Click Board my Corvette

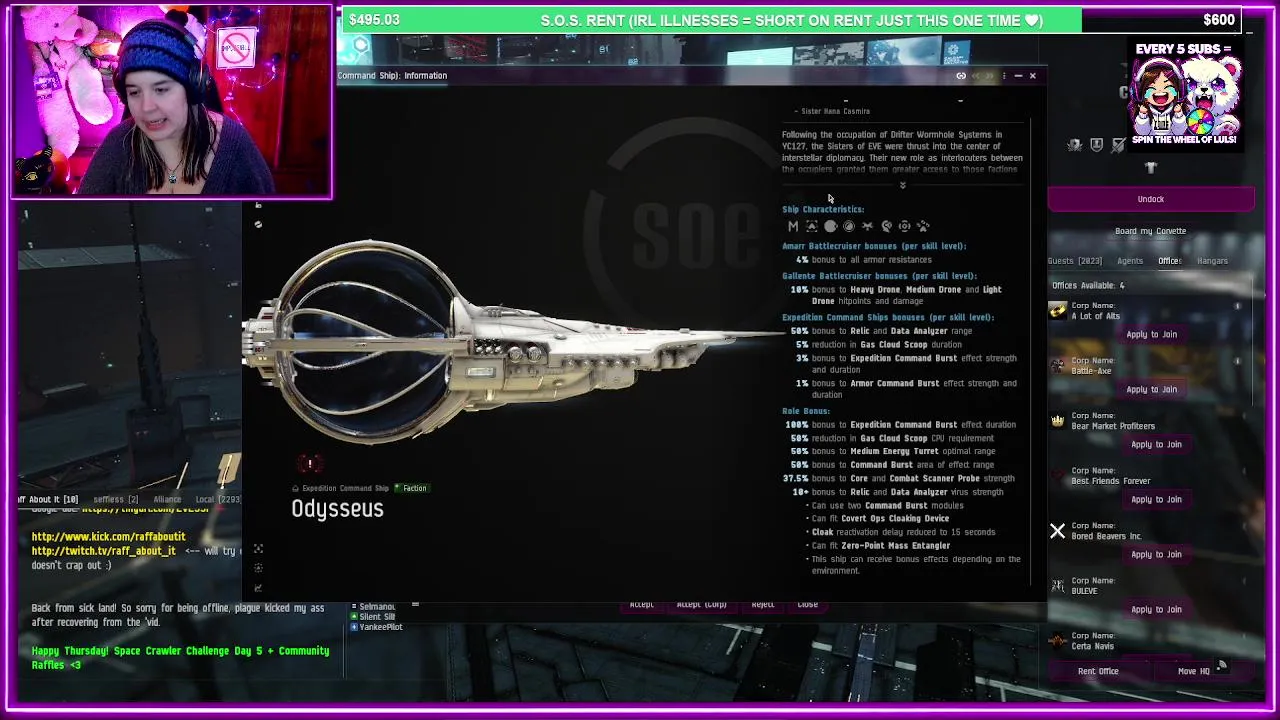1151,231
